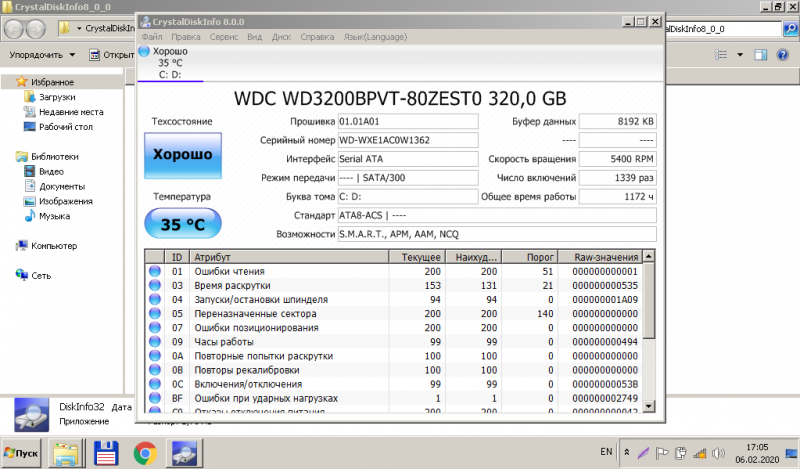The width and height of the screenshot is (800, 469).
Task: Click the Режим передачи field SATA/300
Action: coord(408,178)
